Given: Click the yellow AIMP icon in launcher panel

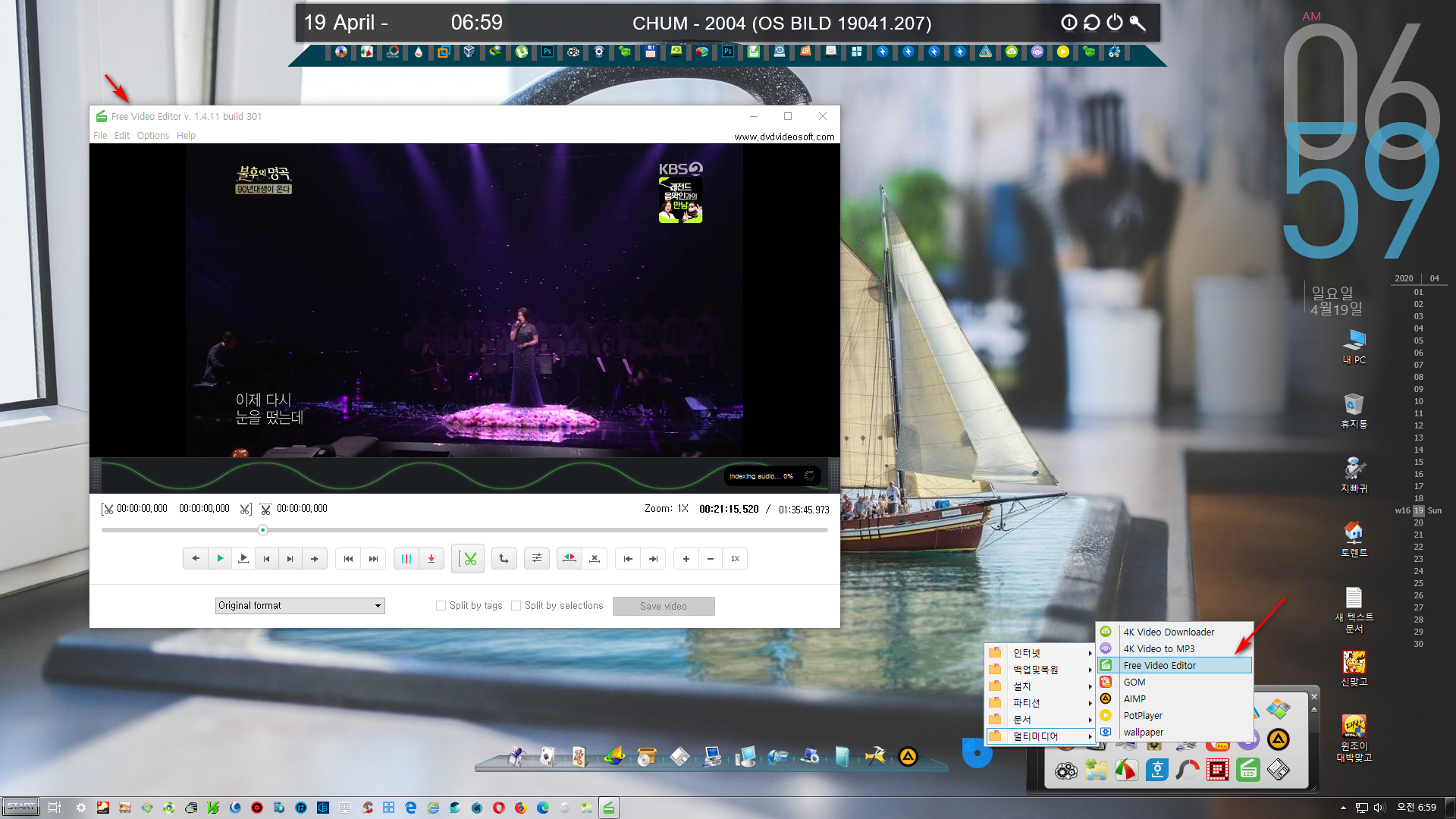Looking at the screenshot, I should (x=1279, y=739).
